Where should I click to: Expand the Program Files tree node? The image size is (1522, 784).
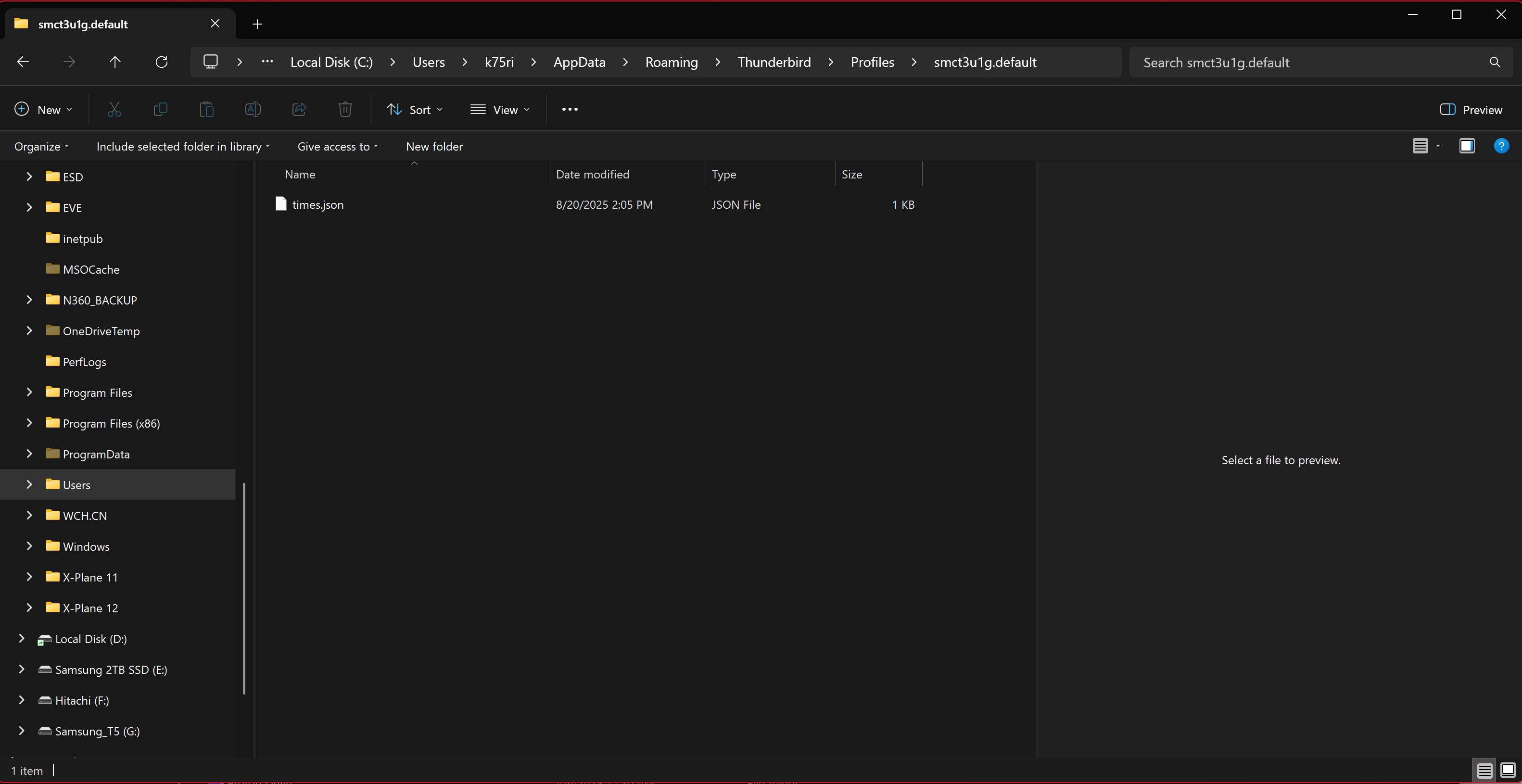click(x=29, y=392)
